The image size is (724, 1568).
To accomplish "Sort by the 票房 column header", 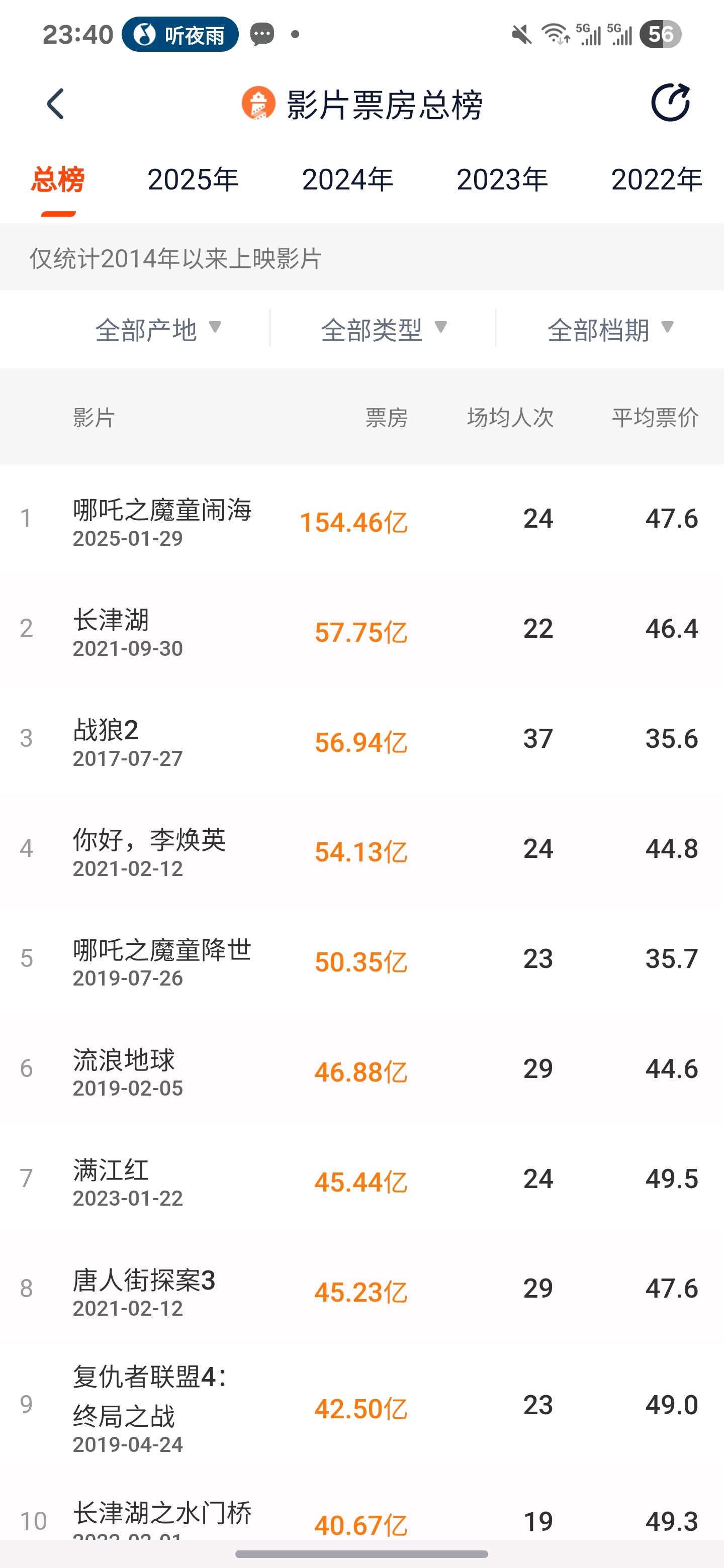I will click(x=386, y=418).
